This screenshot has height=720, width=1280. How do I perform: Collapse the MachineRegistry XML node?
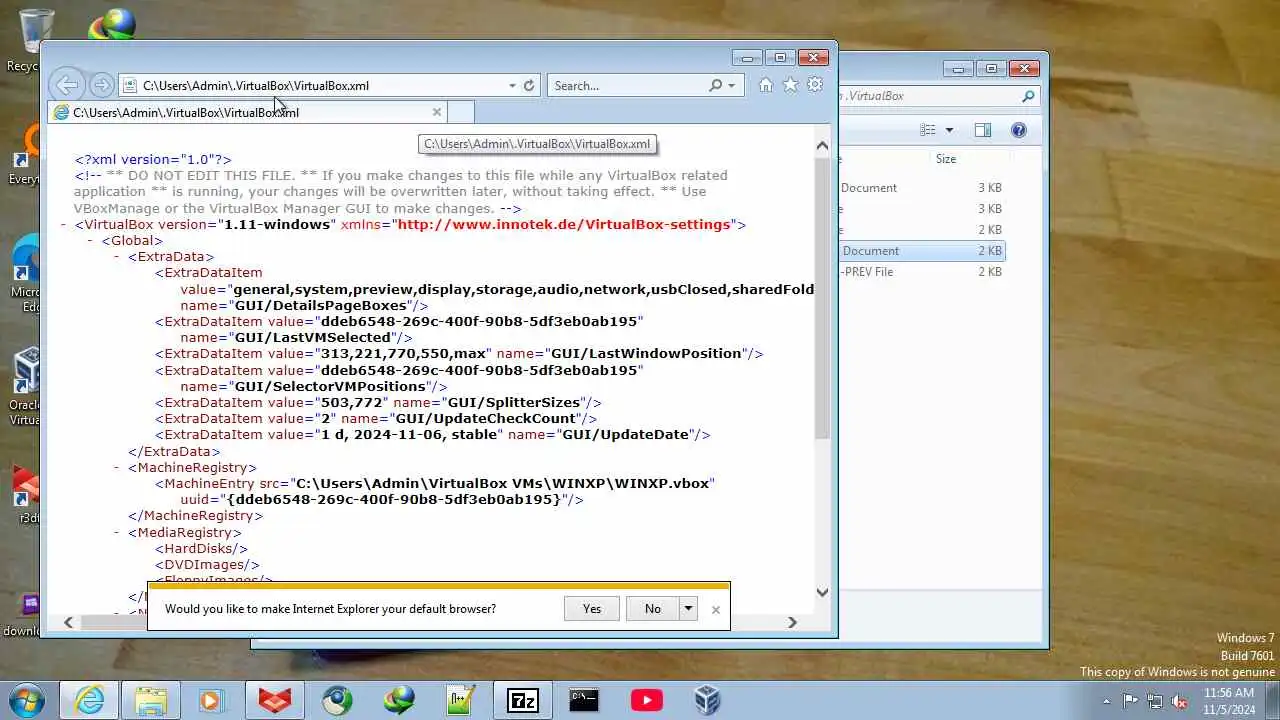coord(118,468)
